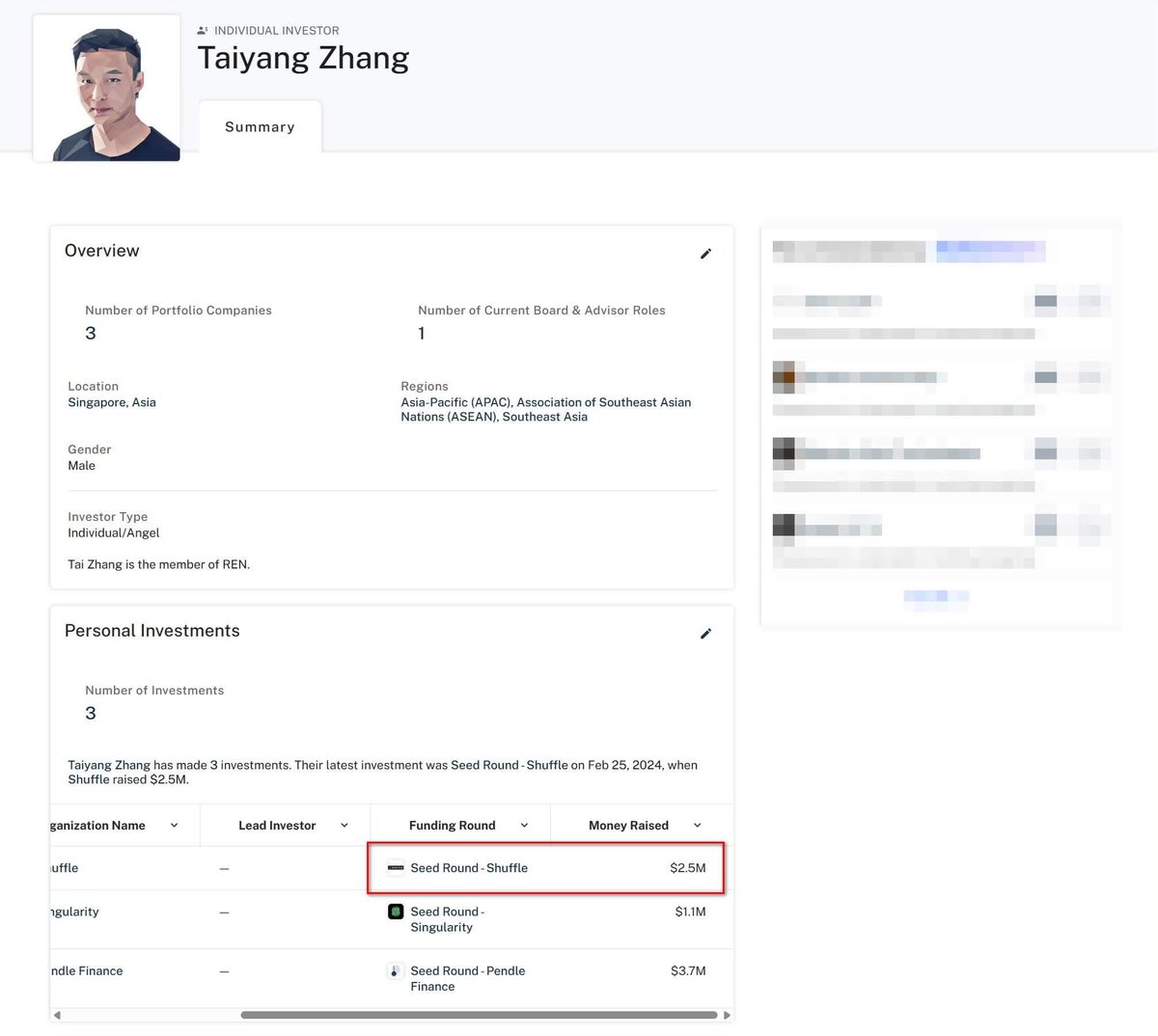Open the Organization Name column dropdown

pos(174,826)
